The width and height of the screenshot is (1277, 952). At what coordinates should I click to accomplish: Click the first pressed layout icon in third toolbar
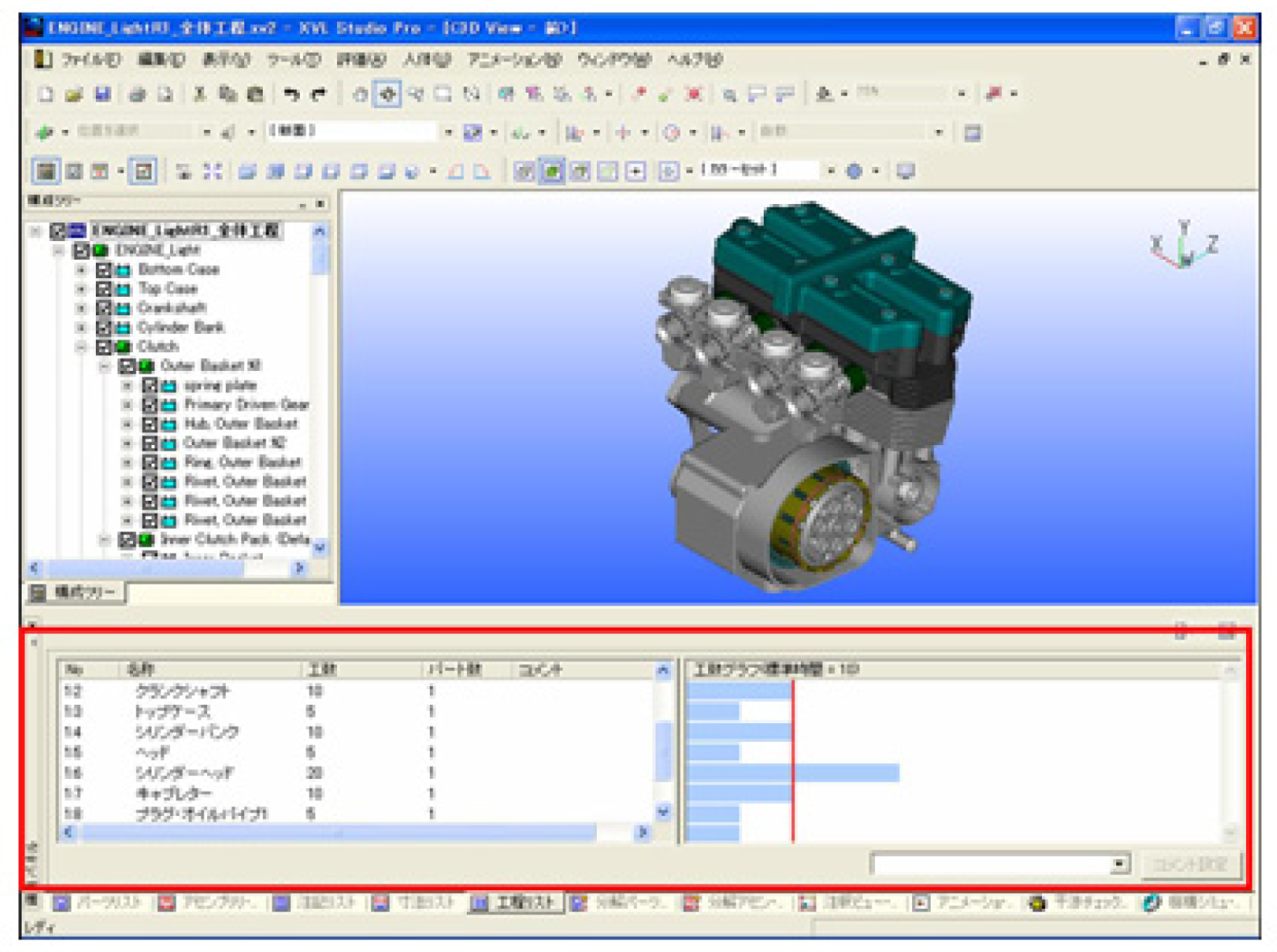coord(46,171)
